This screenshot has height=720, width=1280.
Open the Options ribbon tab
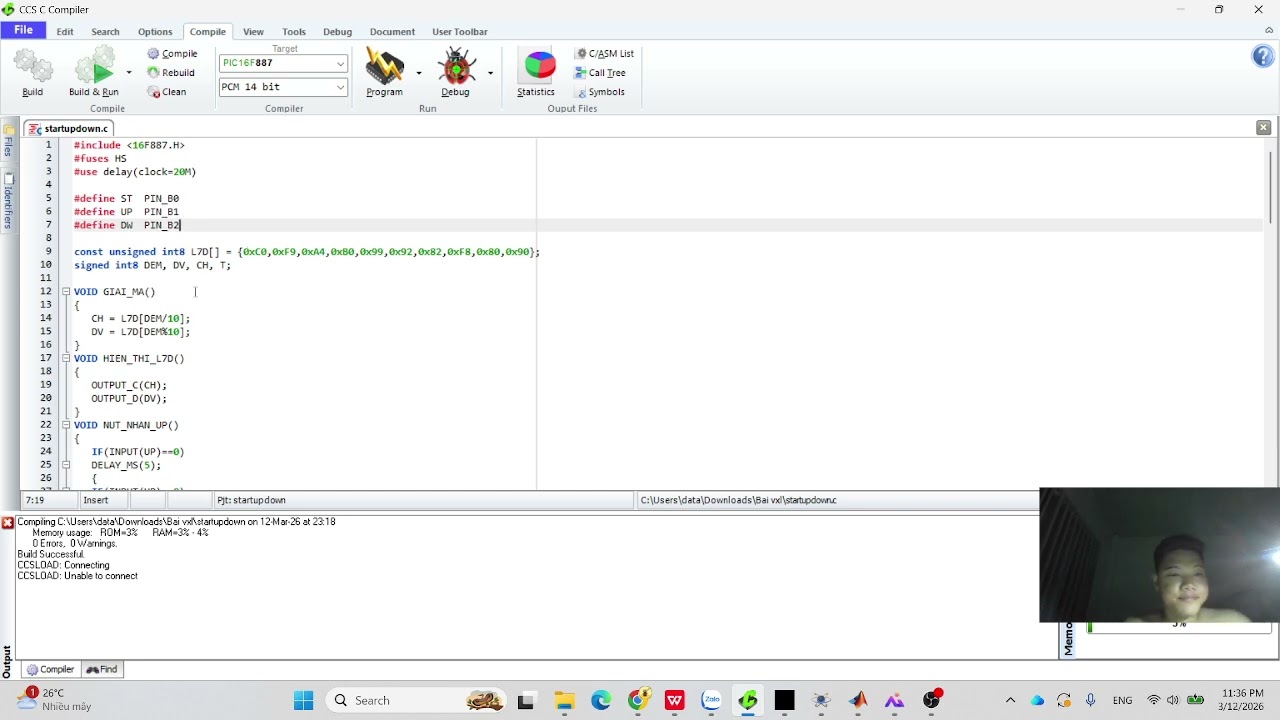point(155,32)
